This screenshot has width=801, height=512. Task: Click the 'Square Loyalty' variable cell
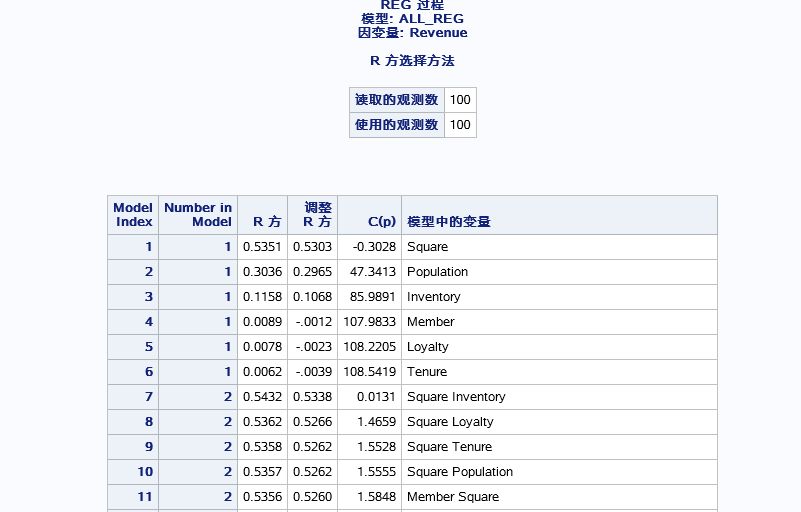559,422
